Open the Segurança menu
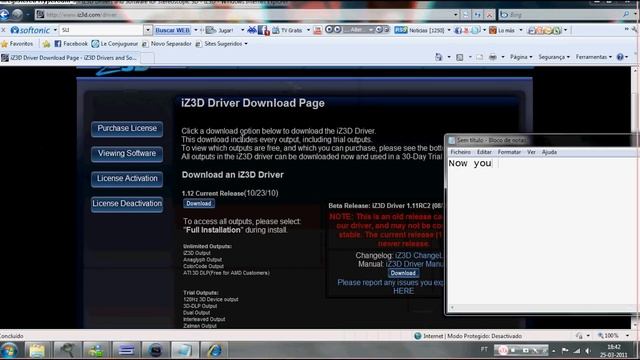This screenshot has width=640, height=360. (554, 57)
